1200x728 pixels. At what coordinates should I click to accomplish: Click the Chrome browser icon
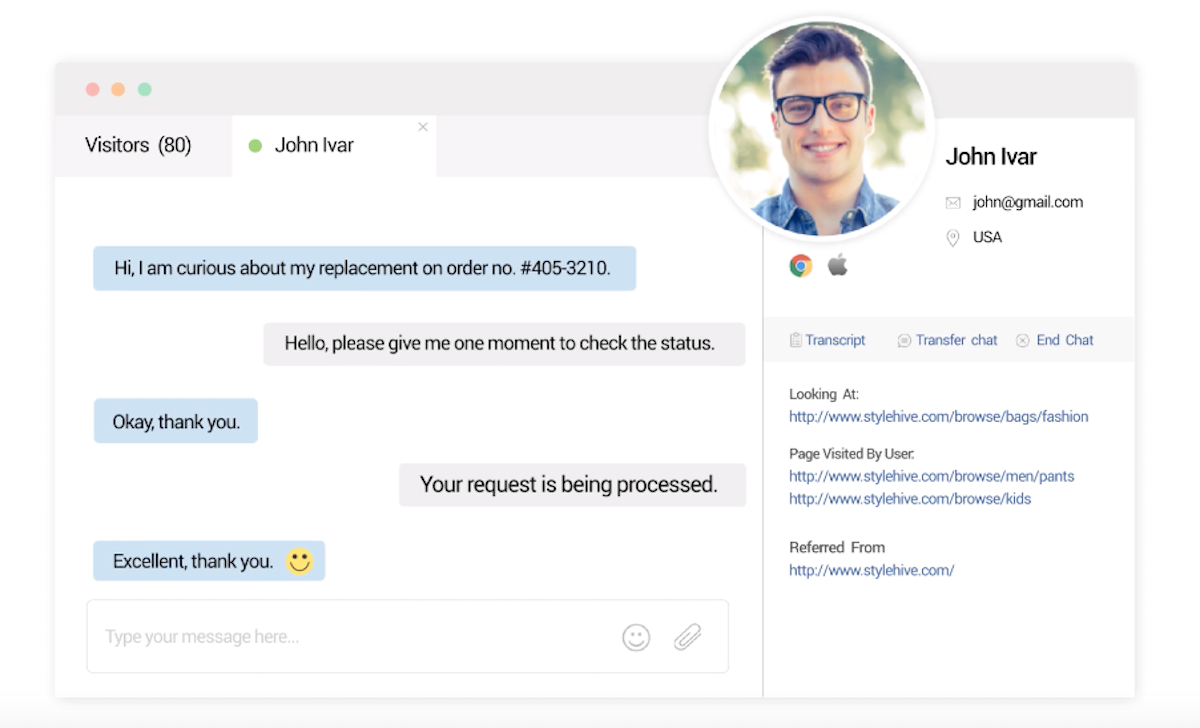point(801,265)
